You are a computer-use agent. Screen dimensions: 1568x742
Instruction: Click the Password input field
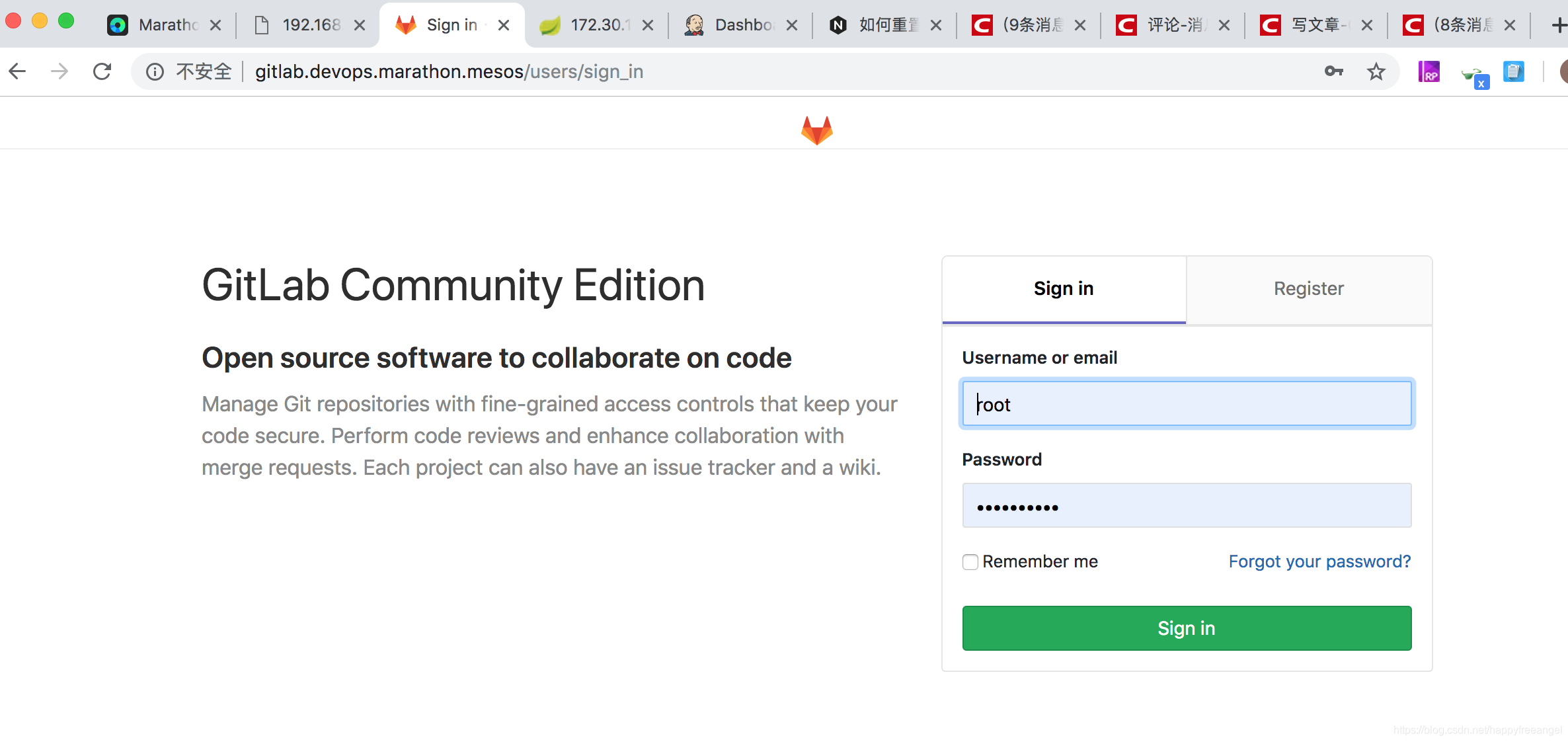click(1187, 507)
